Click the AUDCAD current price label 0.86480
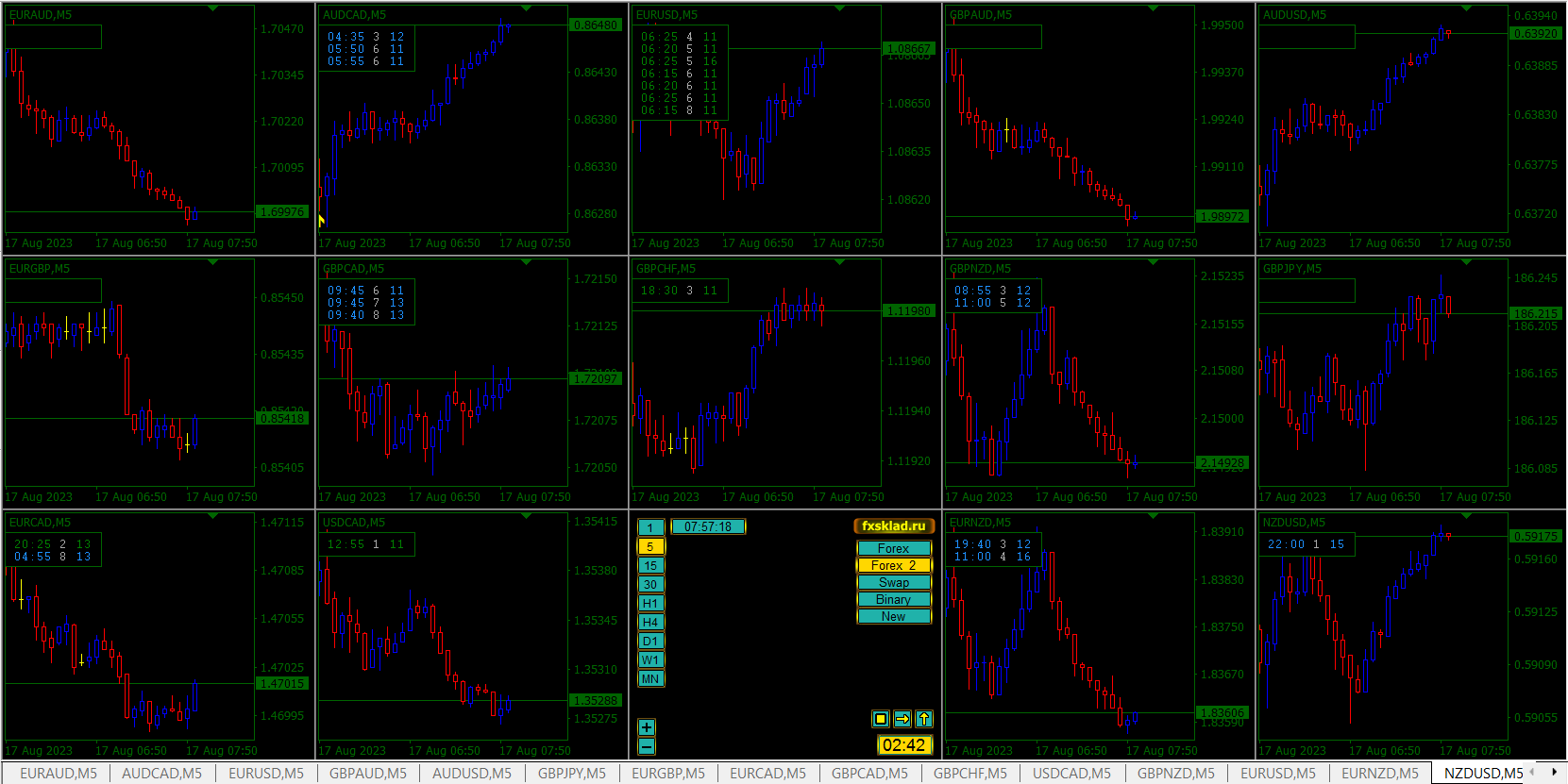The height and width of the screenshot is (784, 1568). (x=596, y=25)
